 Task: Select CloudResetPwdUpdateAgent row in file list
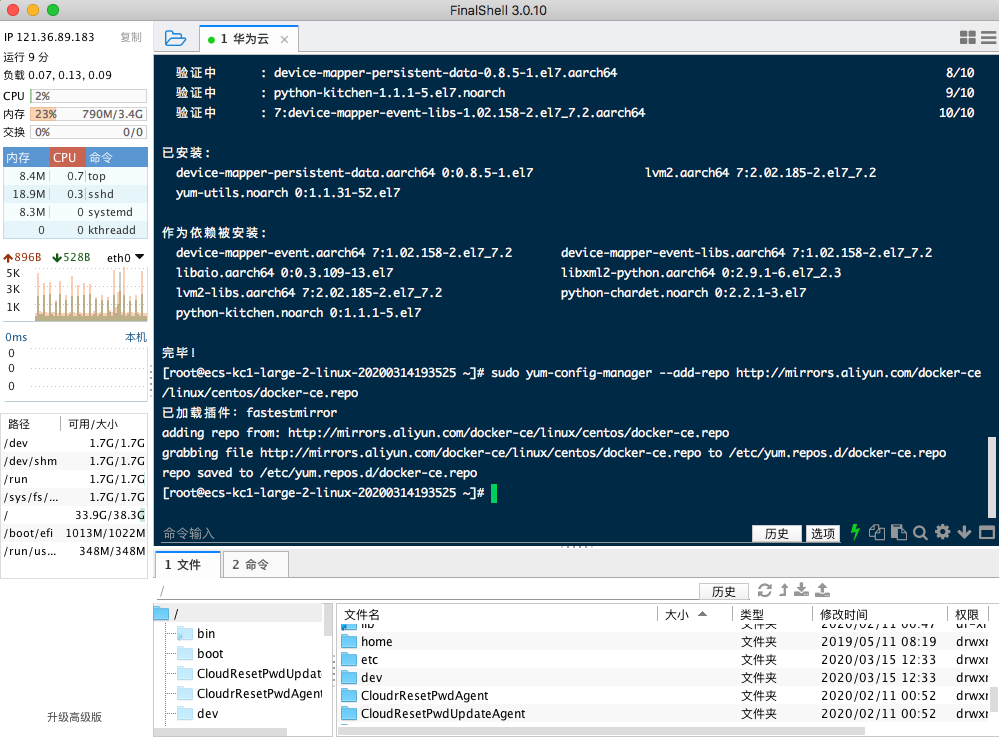pyautogui.click(x=663, y=713)
